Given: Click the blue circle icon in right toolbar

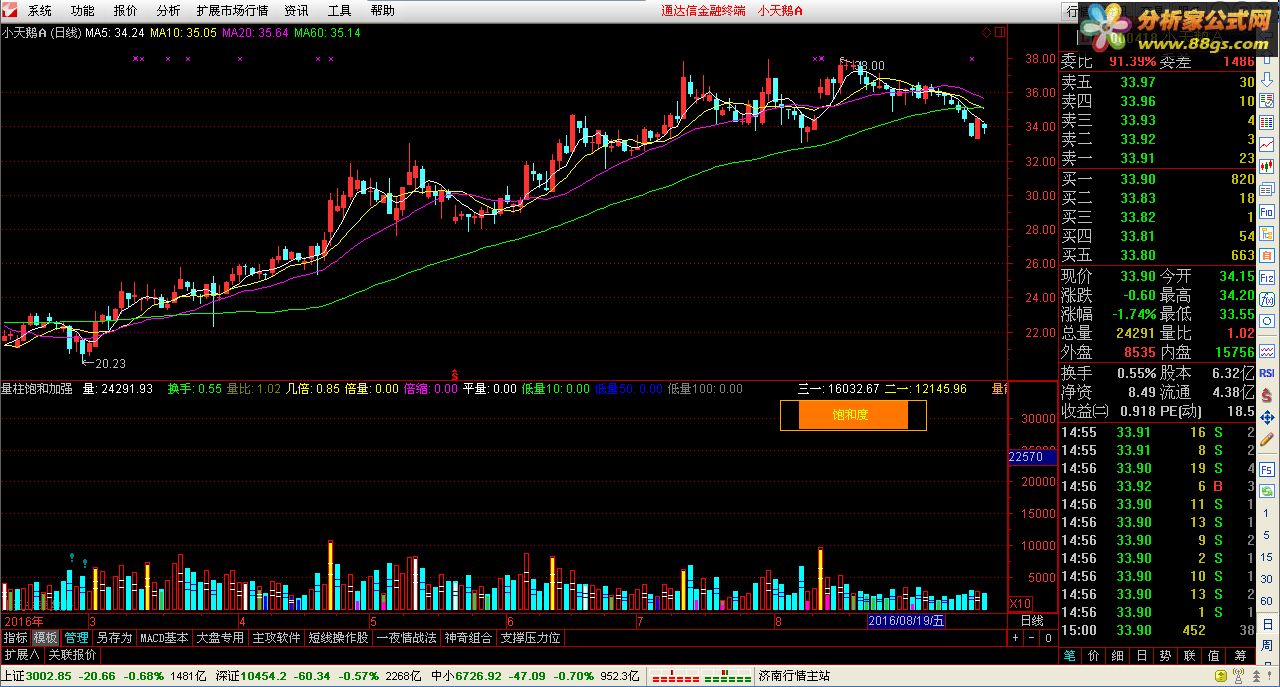Looking at the screenshot, I should (x=1267, y=321).
